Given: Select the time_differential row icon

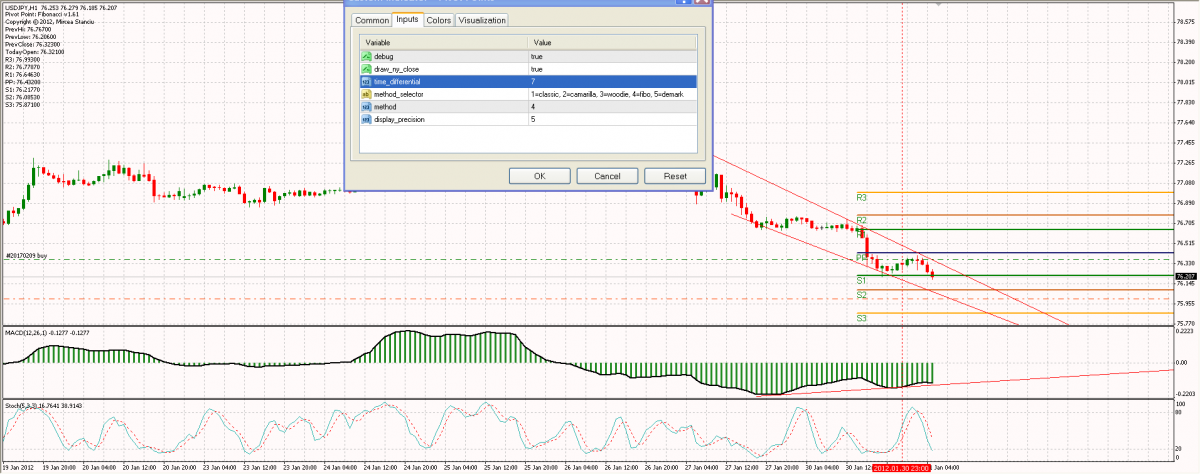Looking at the screenshot, I should click(366, 81).
